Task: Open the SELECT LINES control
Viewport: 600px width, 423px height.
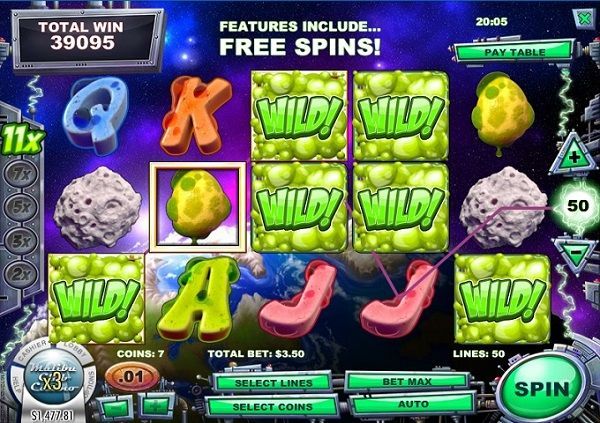Action: tap(273, 383)
